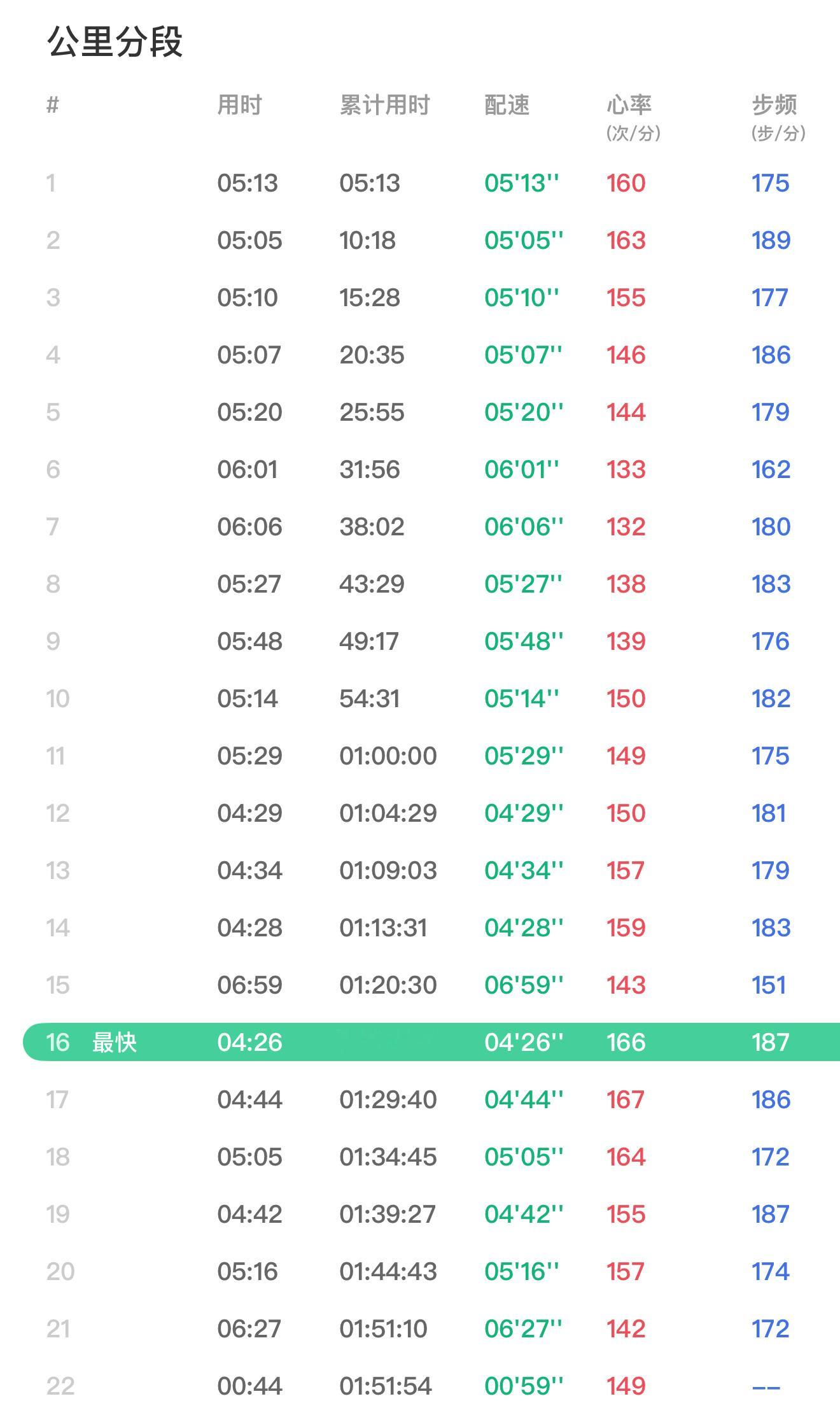The width and height of the screenshot is (840, 1408).
Task: Click pace 00'59'' in the last row
Action: (x=523, y=1386)
